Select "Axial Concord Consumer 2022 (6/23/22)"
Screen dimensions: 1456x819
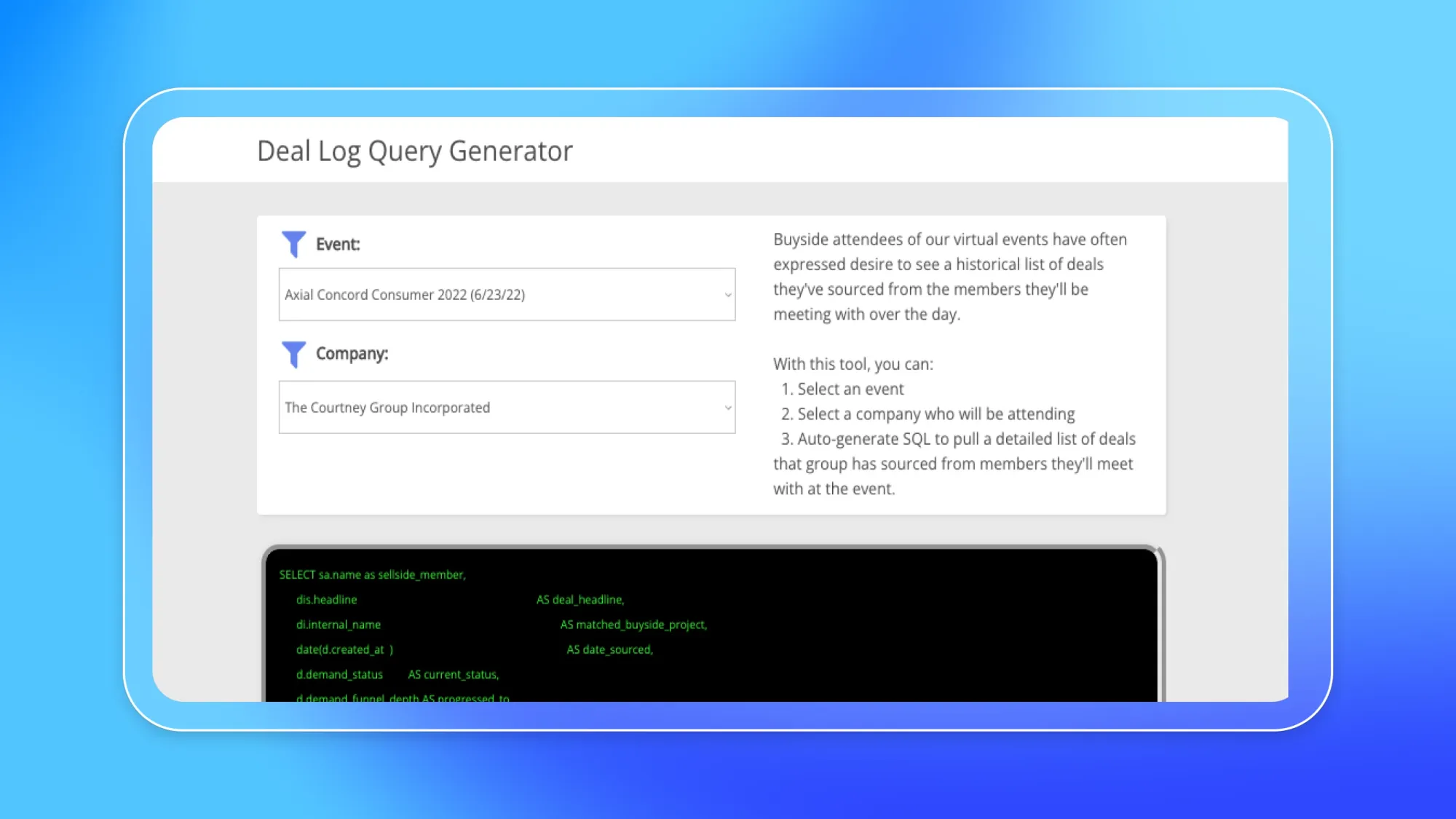[x=406, y=294]
